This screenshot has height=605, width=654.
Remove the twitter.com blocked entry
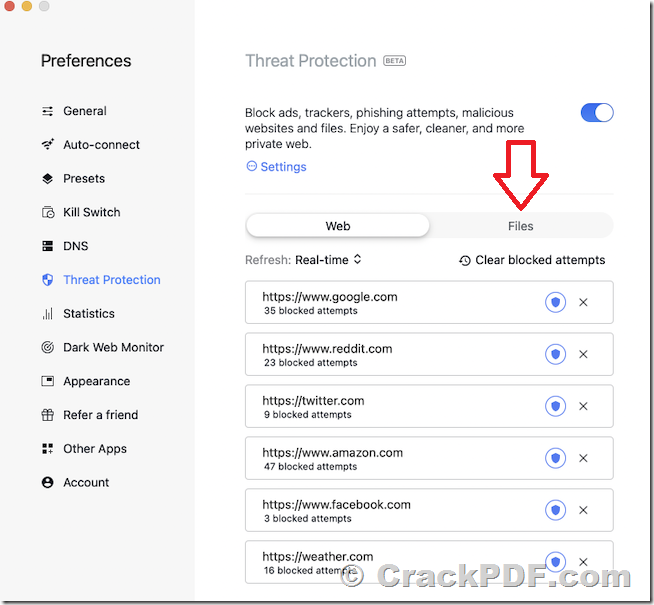583,406
